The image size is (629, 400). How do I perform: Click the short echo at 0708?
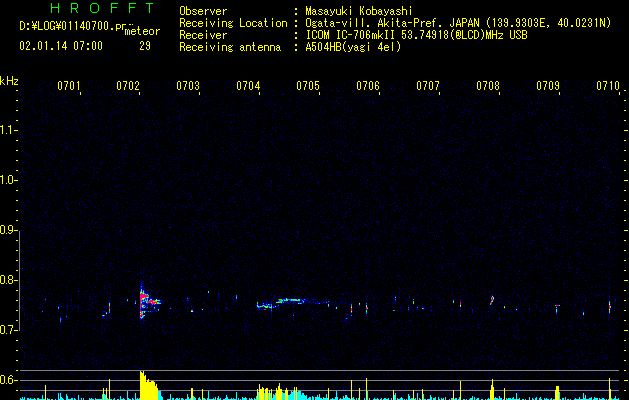click(x=492, y=300)
